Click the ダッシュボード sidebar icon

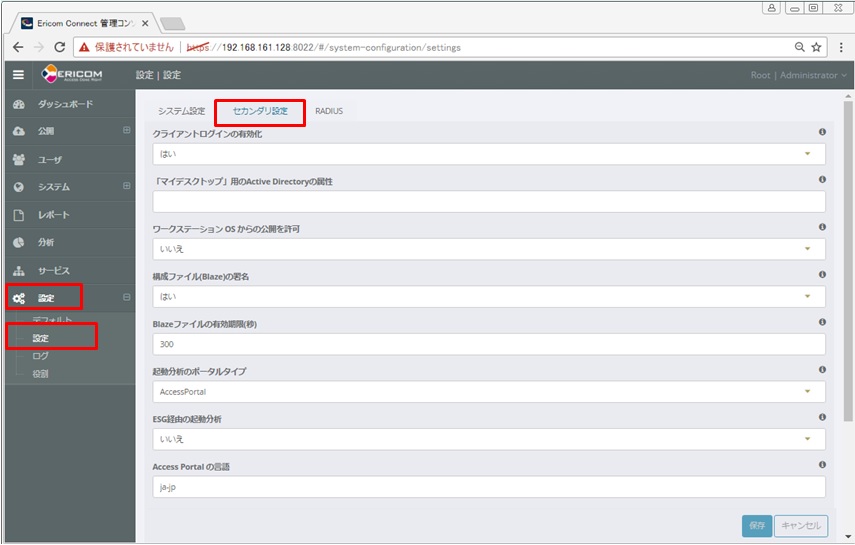18,104
